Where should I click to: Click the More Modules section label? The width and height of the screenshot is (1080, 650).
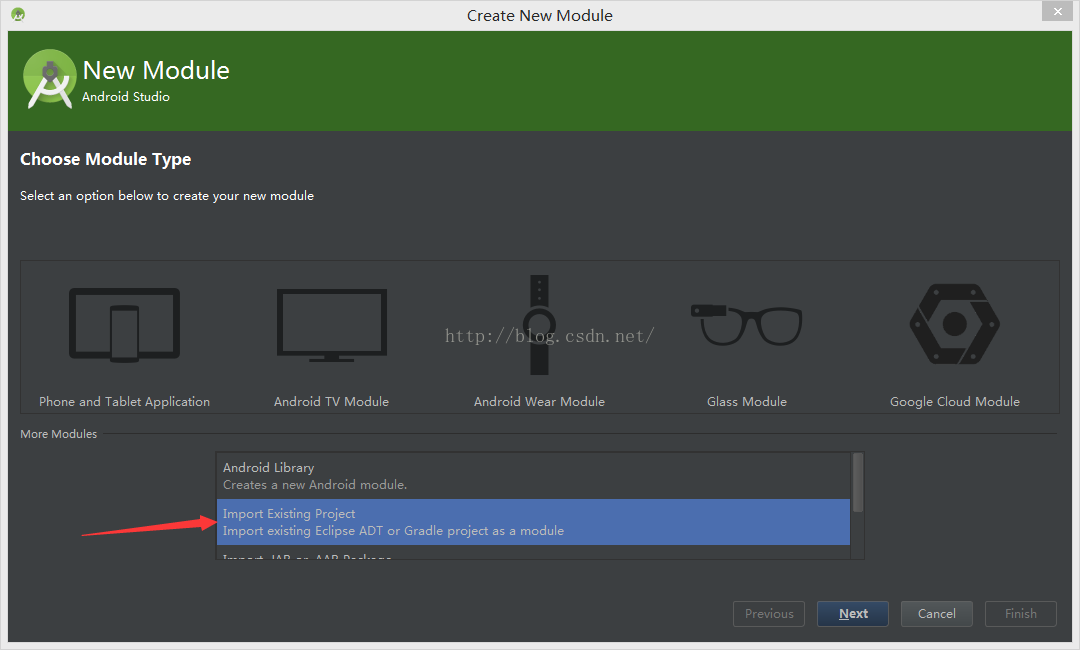point(59,434)
